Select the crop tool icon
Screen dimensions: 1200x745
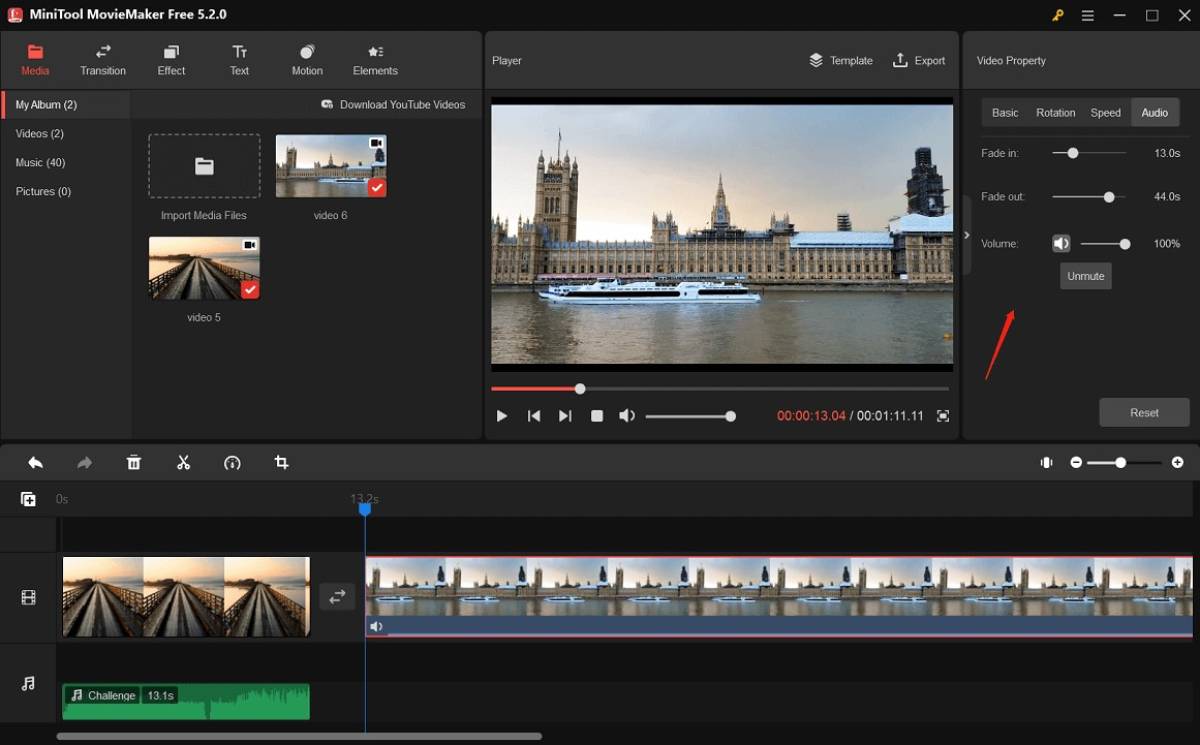(x=282, y=463)
